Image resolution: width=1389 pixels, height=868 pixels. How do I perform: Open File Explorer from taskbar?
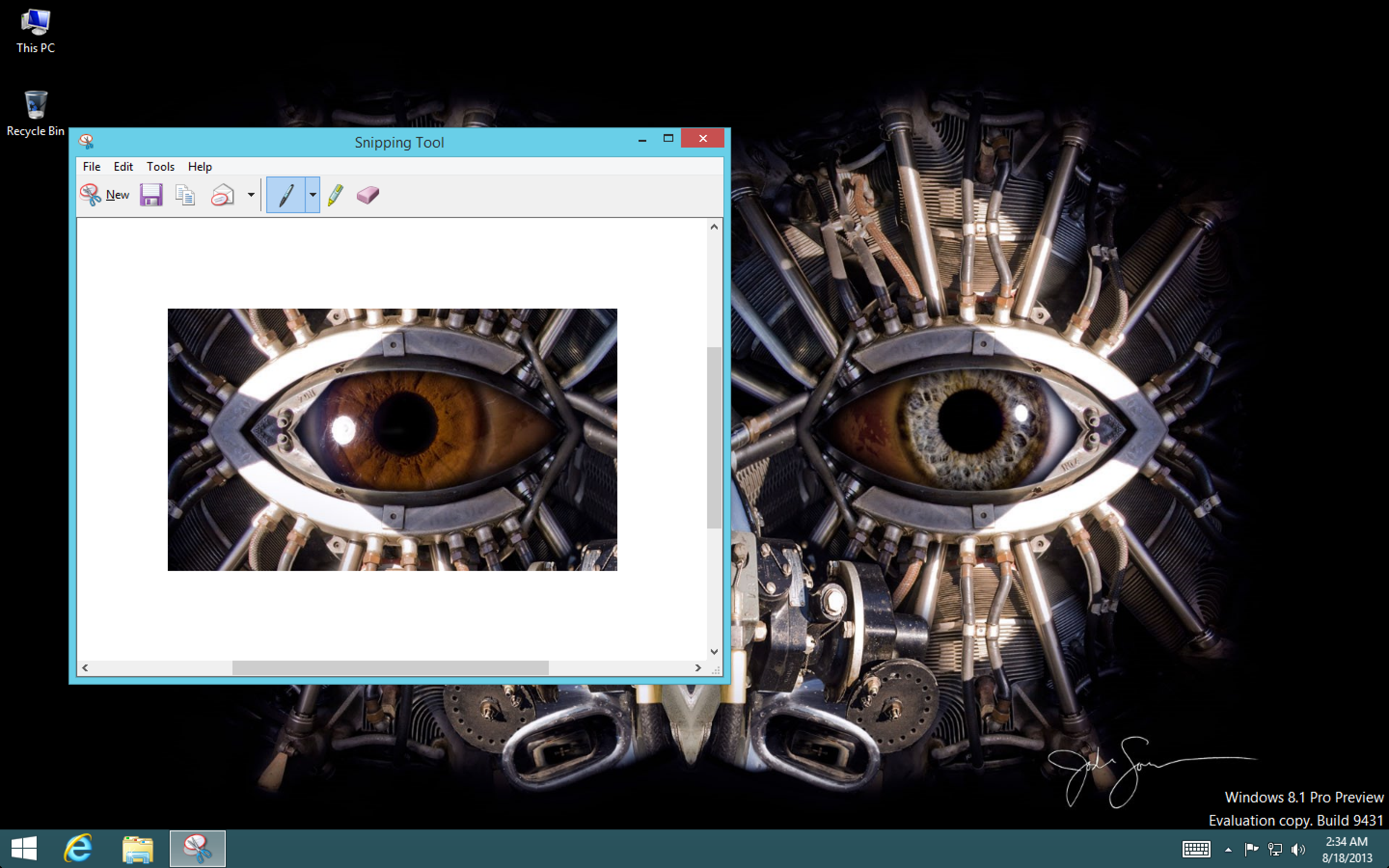point(138,849)
